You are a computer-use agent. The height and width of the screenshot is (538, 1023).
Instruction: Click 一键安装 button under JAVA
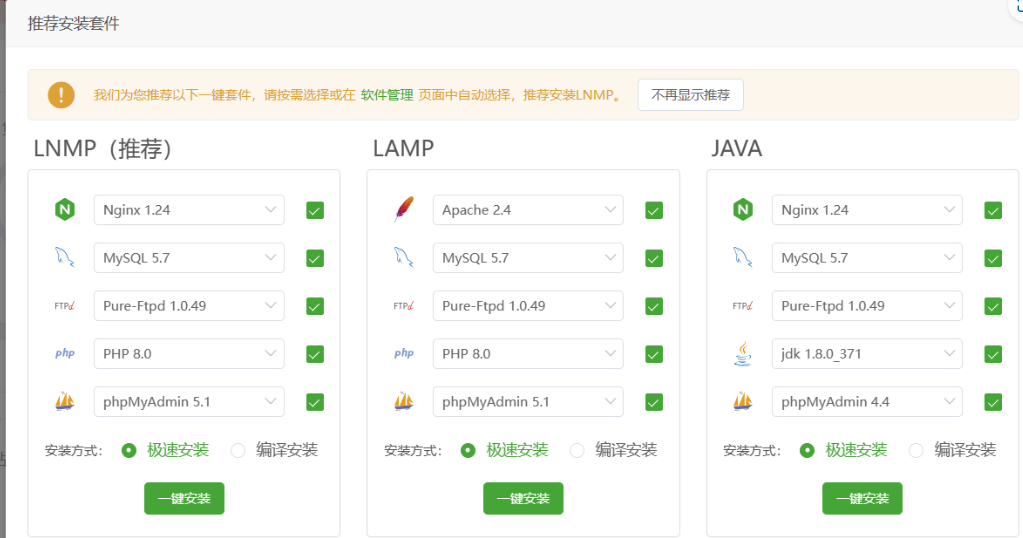tap(862, 498)
